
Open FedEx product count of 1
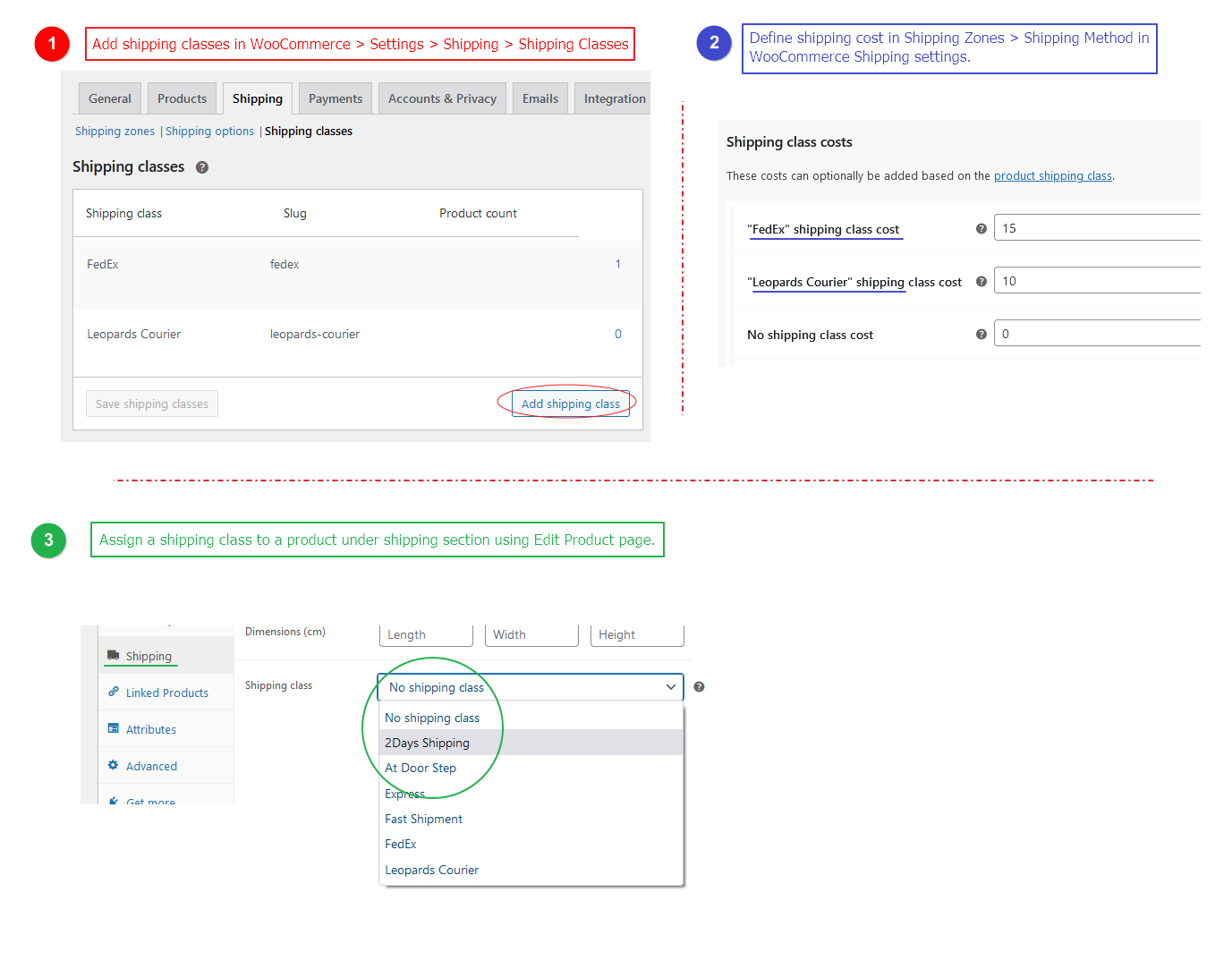tap(618, 264)
